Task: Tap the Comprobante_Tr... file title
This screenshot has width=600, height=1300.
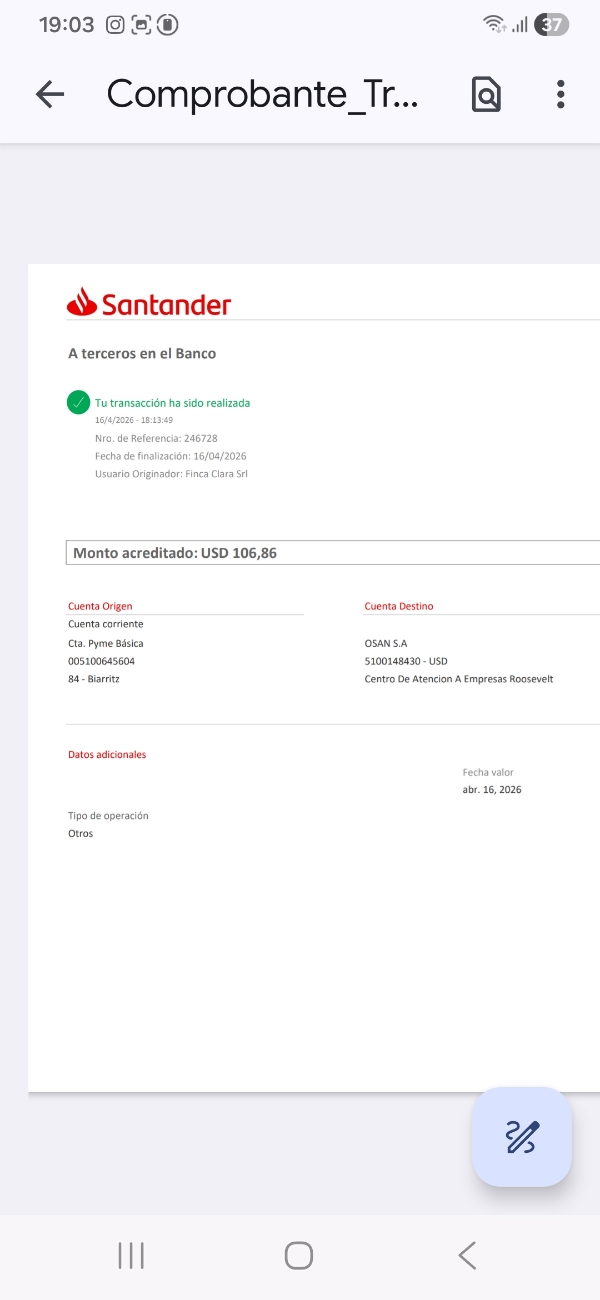Action: [x=263, y=94]
